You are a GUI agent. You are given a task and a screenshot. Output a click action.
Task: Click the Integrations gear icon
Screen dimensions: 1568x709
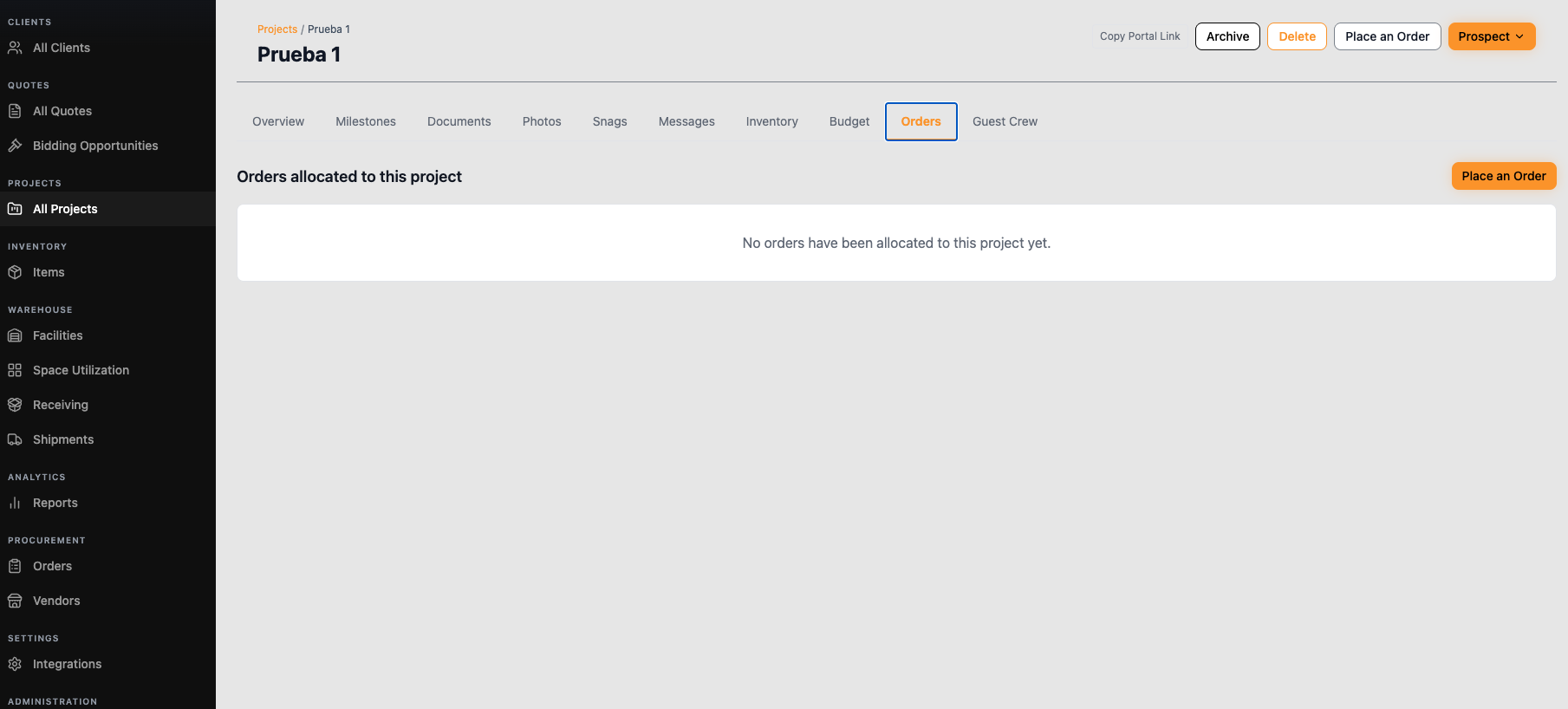click(x=15, y=664)
